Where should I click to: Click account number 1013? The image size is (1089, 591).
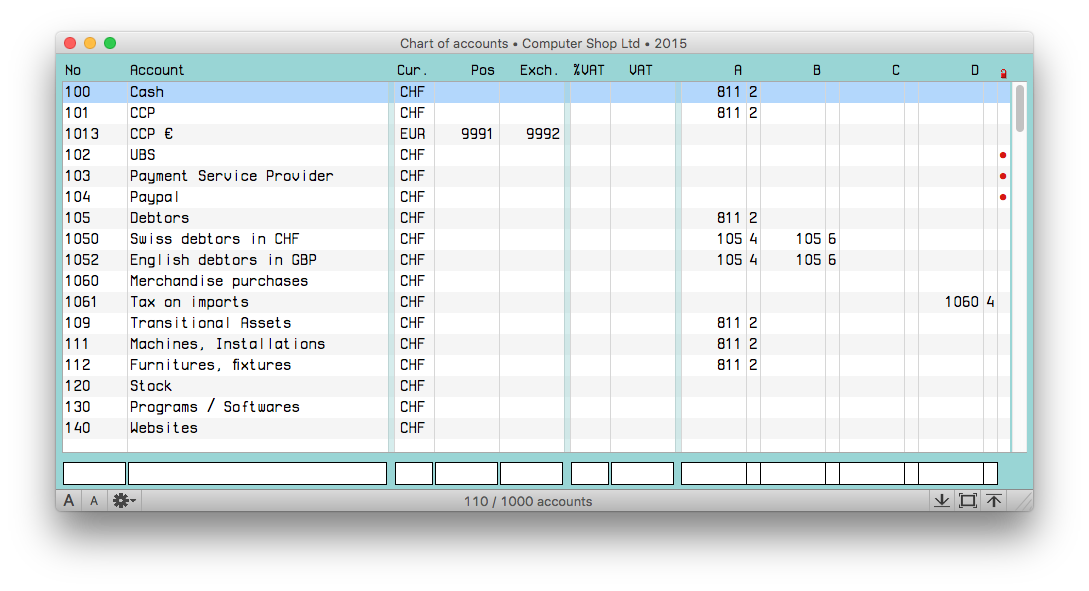(x=82, y=134)
